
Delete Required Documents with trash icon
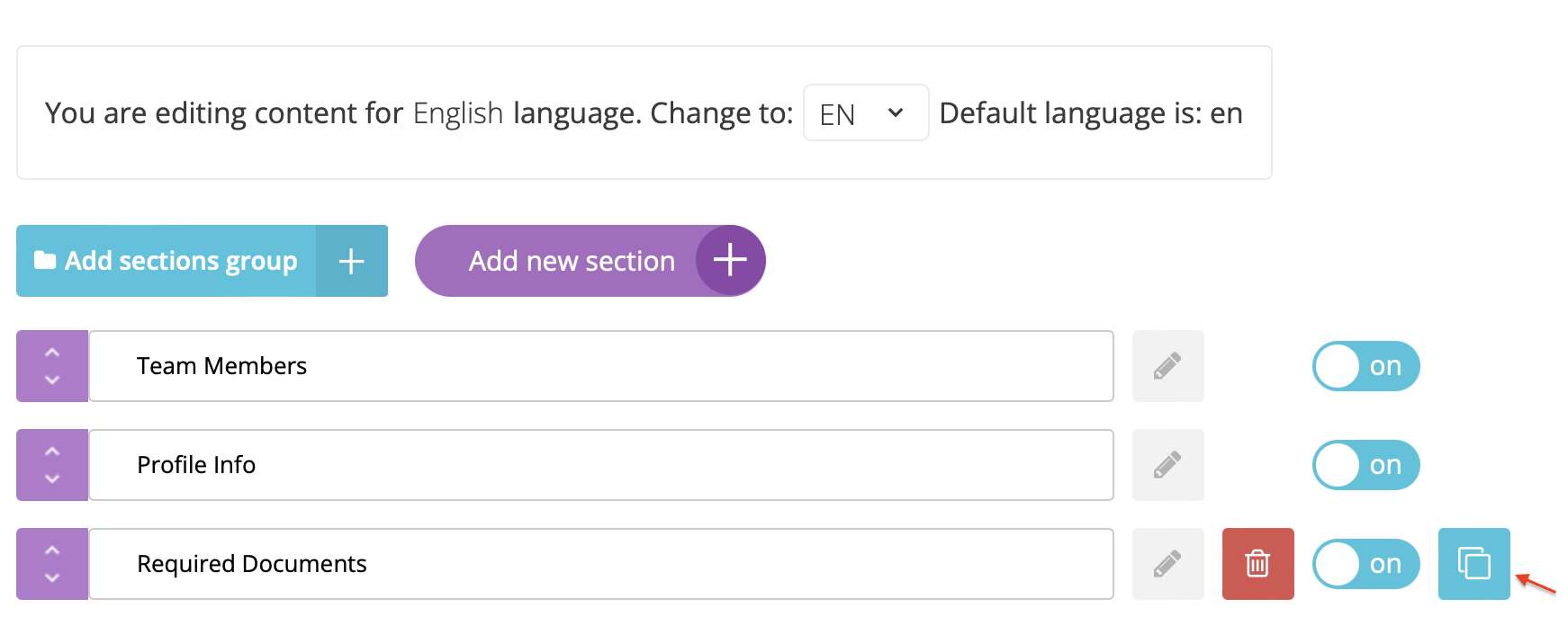click(1257, 564)
